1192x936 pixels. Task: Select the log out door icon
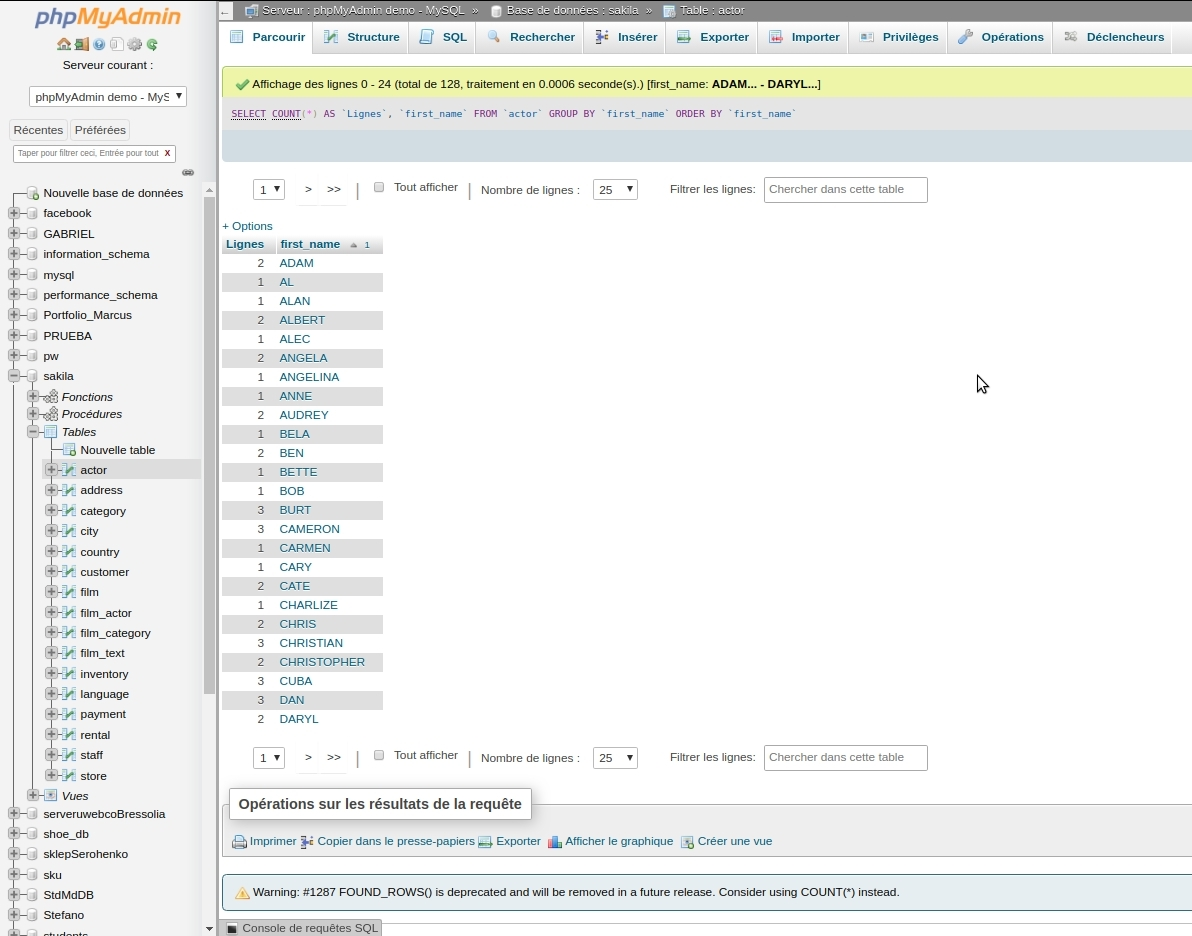tap(82, 44)
